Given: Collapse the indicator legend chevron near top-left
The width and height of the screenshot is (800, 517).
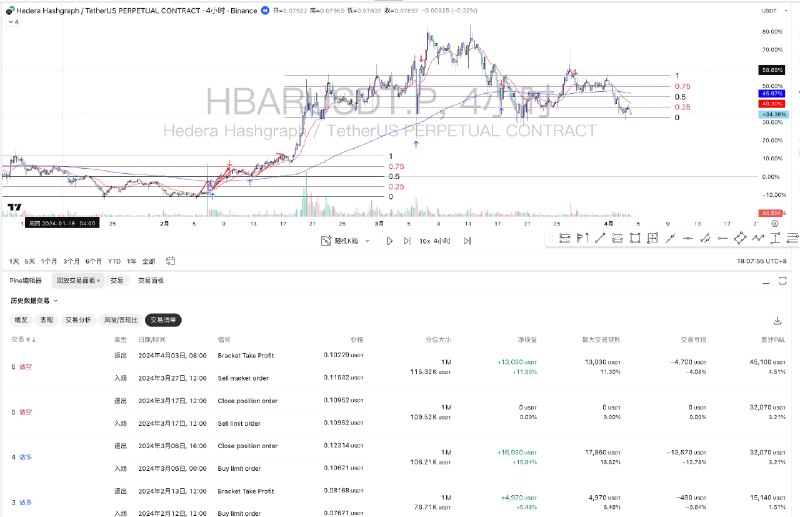Looking at the screenshot, I should [8, 21].
